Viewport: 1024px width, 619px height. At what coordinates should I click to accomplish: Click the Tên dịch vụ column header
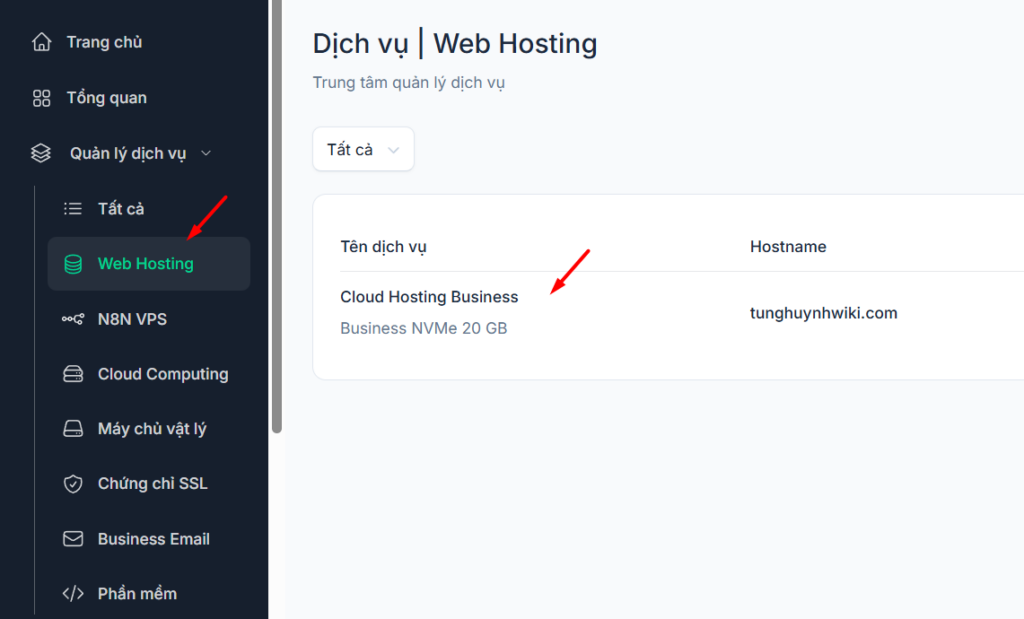point(383,247)
